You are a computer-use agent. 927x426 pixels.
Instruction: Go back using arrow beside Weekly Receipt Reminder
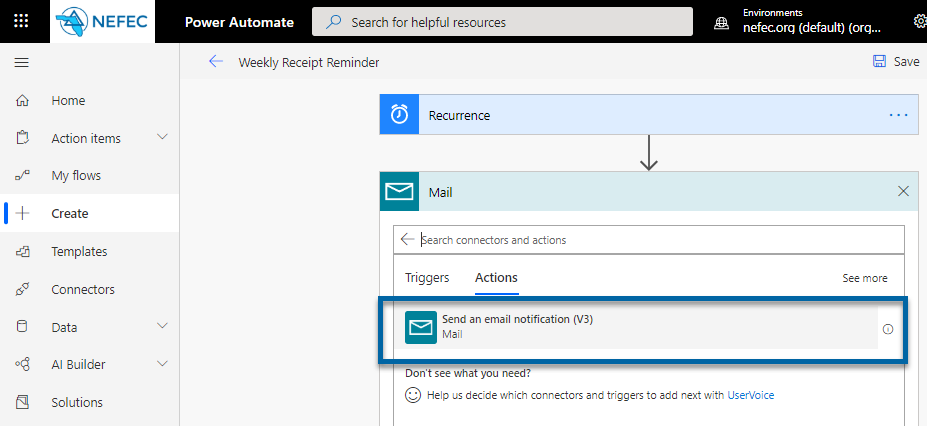(216, 61)
